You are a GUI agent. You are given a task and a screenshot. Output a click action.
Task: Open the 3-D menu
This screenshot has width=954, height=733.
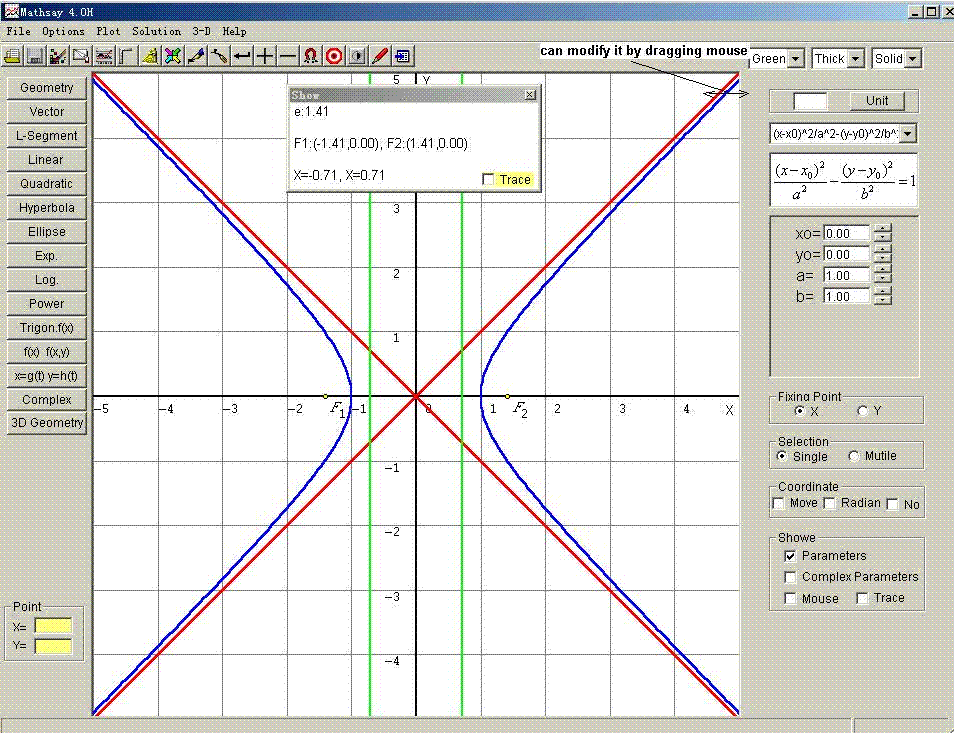coord(201,31)
